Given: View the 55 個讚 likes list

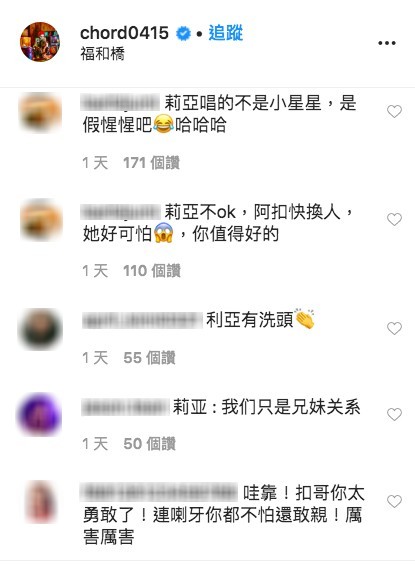Looking at the screenshot, I should click(x=149, y=358).
